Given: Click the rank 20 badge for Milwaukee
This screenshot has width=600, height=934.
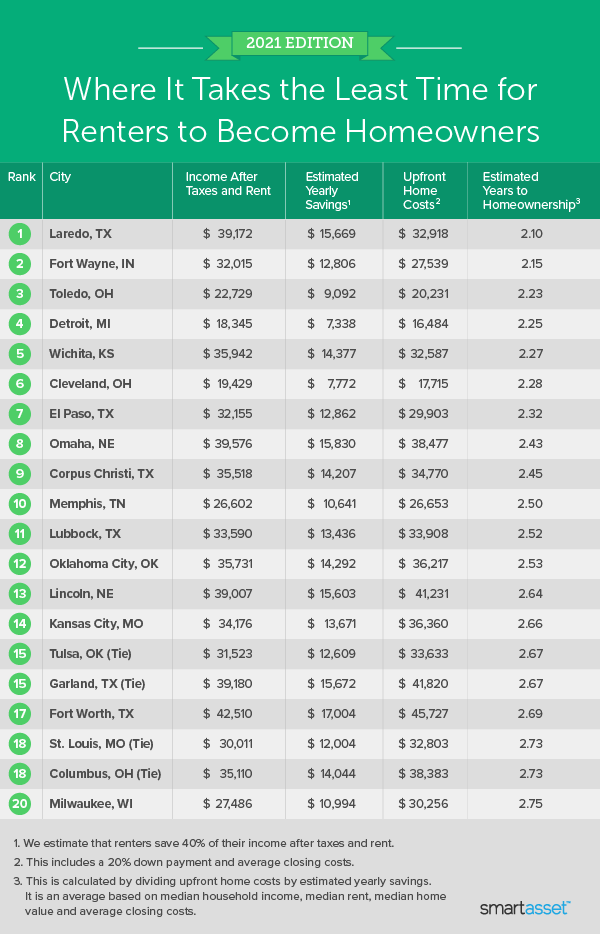Looking at the screenshot, I should (x=20, y=803).
